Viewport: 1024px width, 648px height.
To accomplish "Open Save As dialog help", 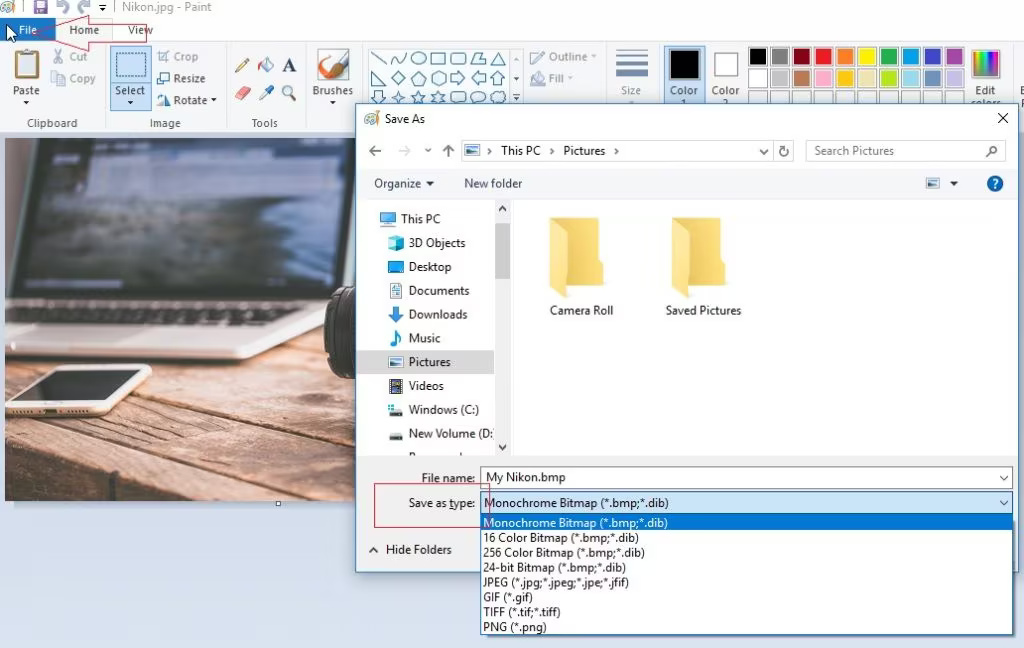I will coord(994,184).
